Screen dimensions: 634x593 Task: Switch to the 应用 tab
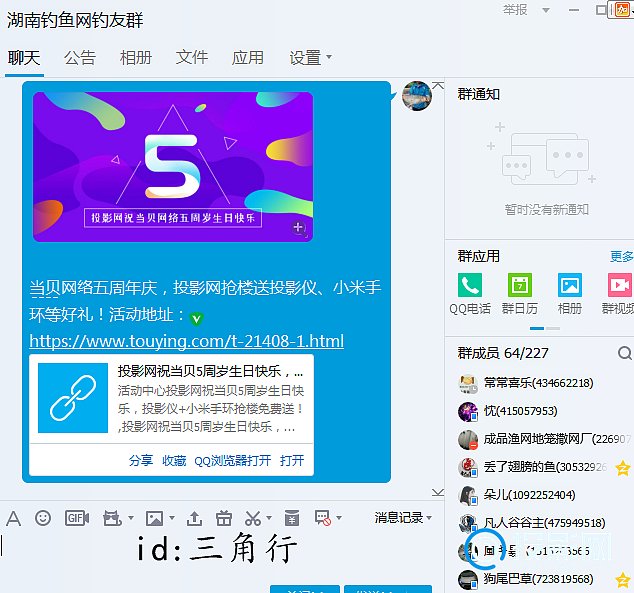[x=247, y=58]
